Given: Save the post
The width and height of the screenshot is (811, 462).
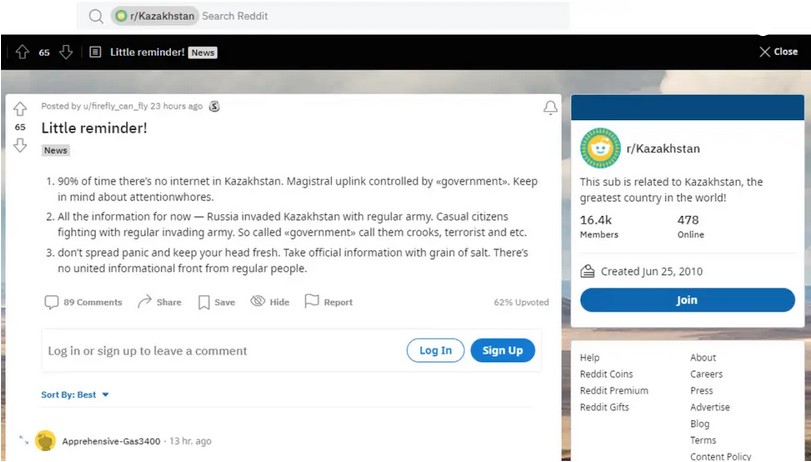Looking at the screenshot, I should click(217, 302).
